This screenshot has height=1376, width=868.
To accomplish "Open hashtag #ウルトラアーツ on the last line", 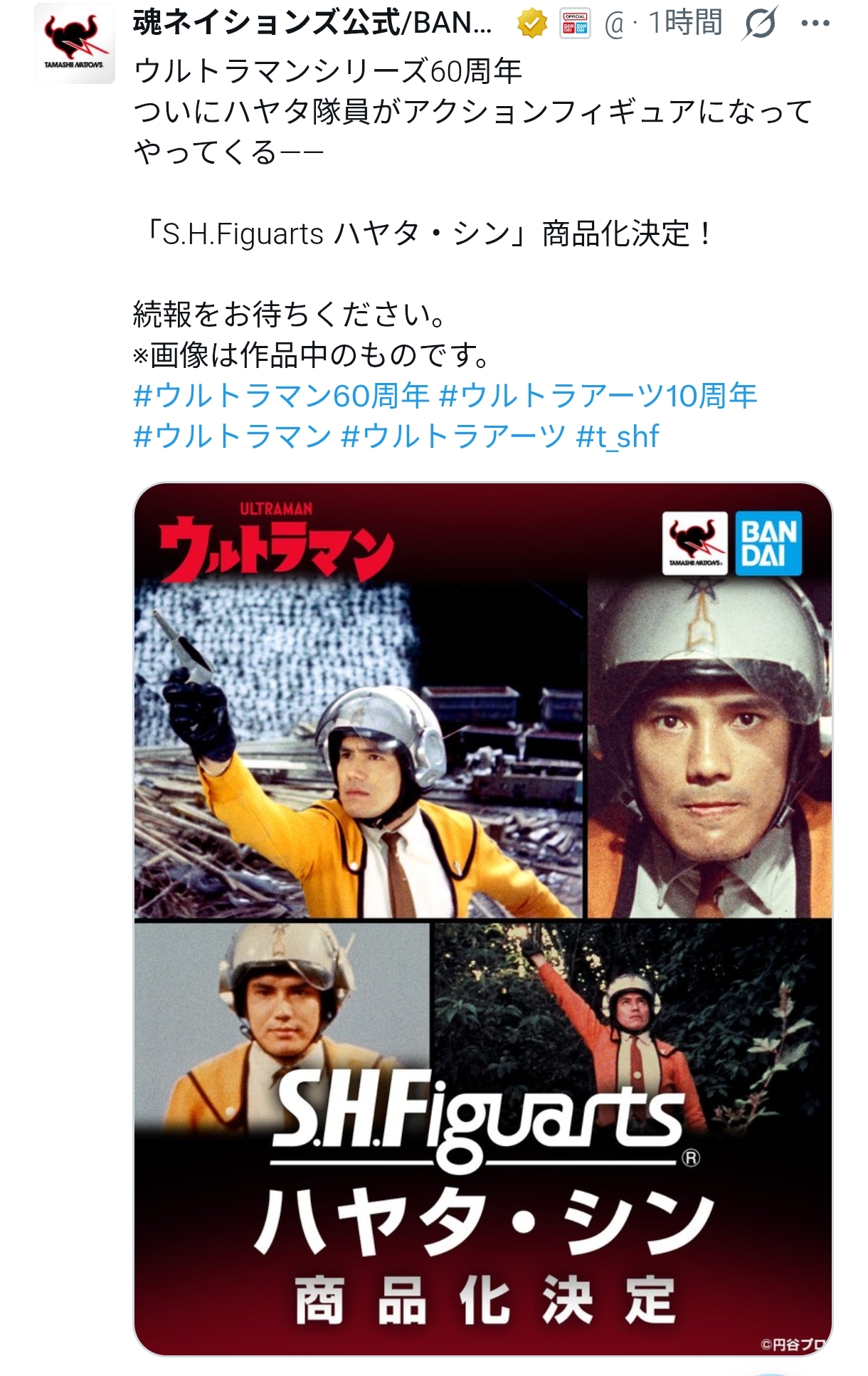I will click(454, 436).
